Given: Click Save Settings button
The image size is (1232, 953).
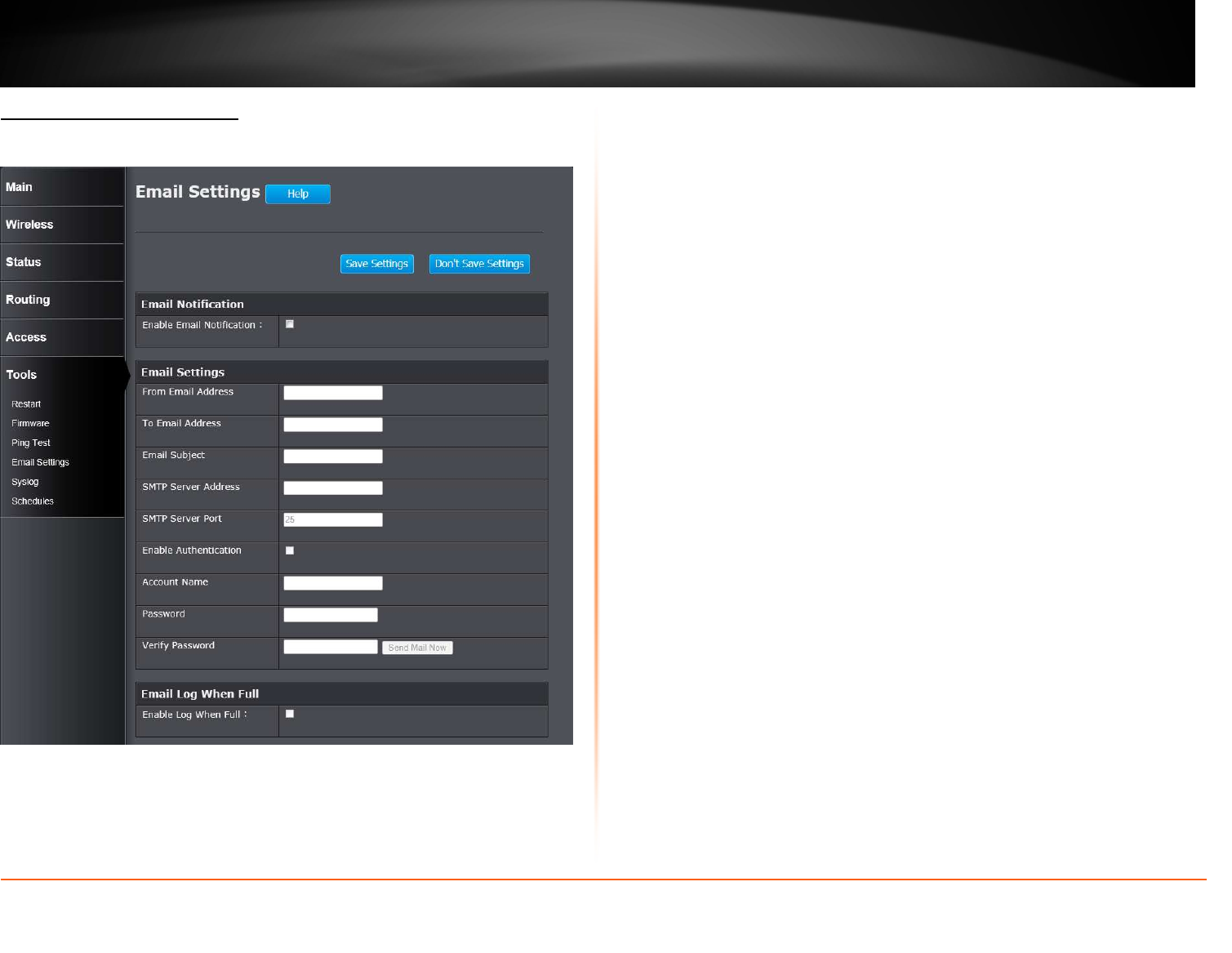Looking at the screenshot, I should tap(376, 264).
